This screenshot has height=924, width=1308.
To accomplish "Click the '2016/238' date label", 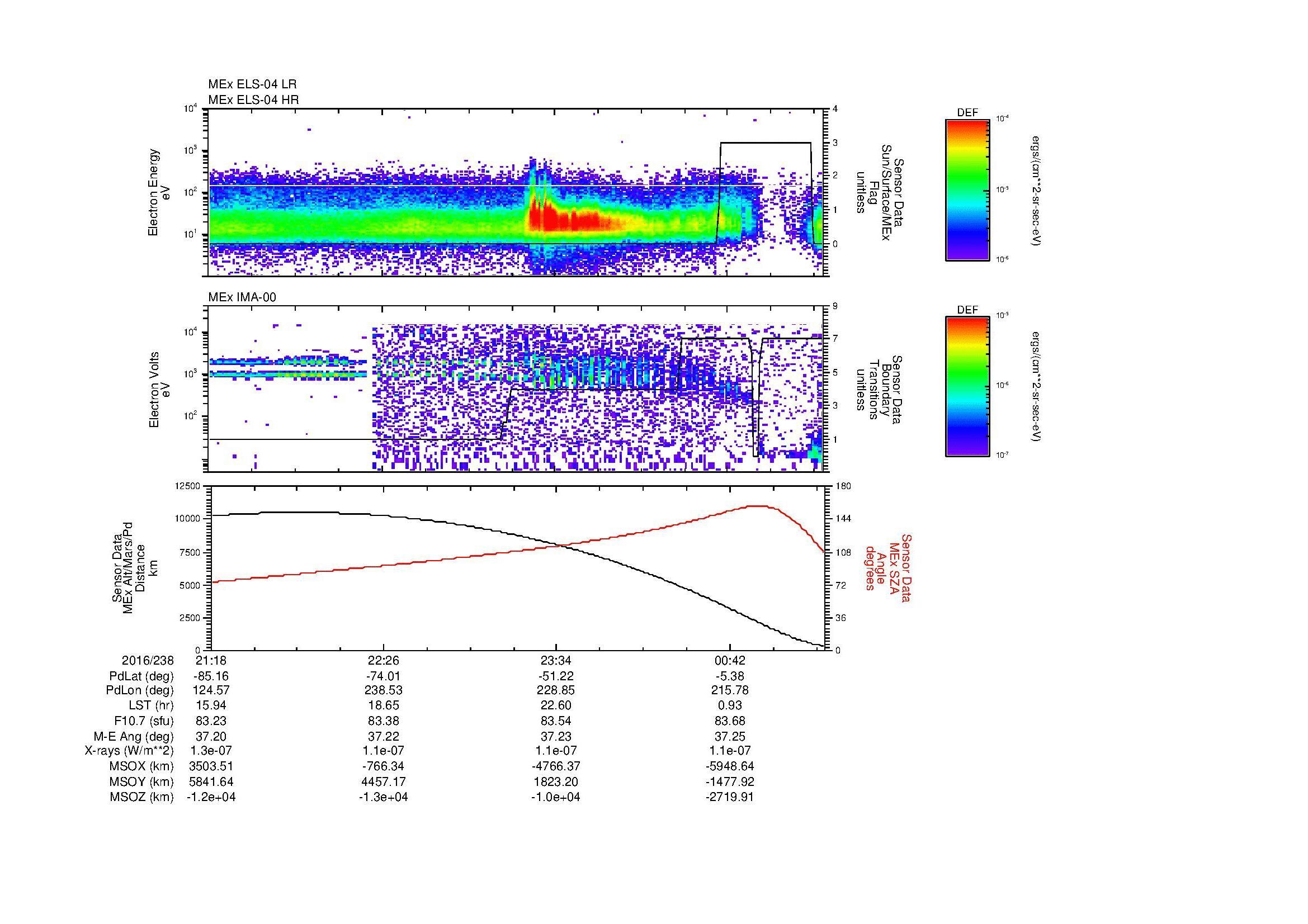I will point(148,660).
